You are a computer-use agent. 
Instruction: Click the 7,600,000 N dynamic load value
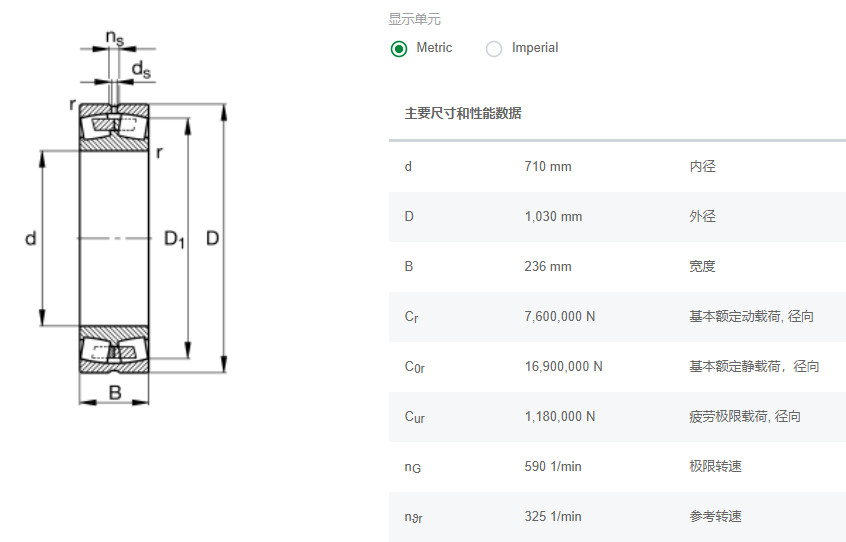559,317
